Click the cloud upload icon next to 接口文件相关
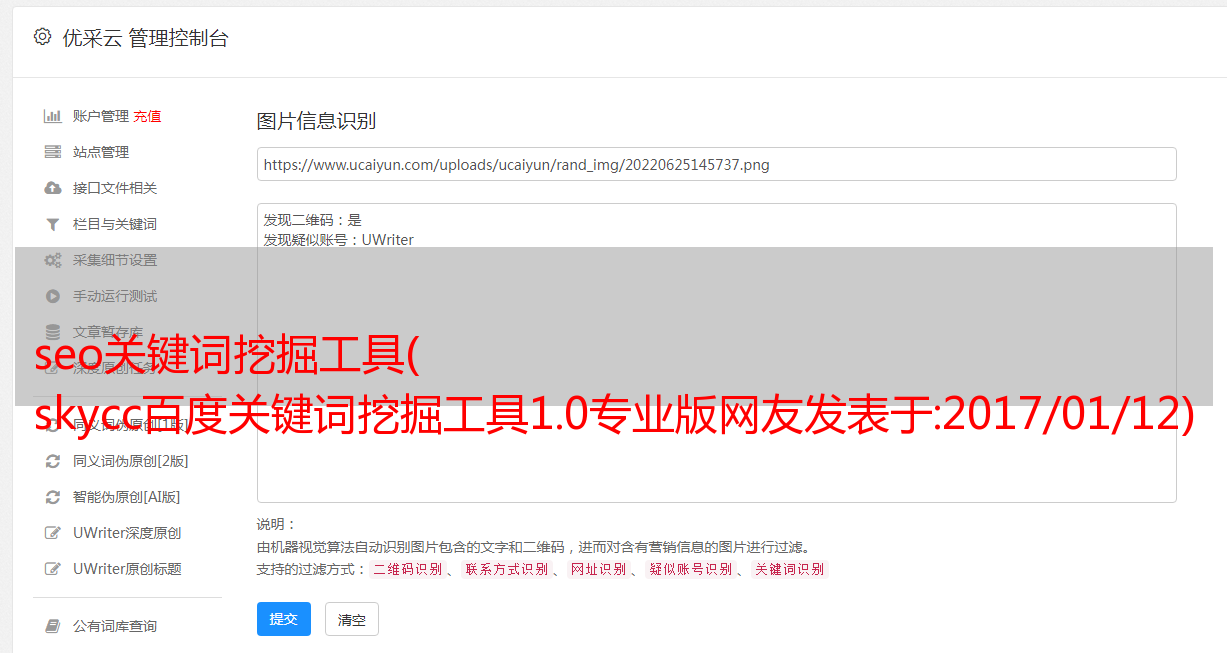Screen dimensions: 1227x653 coord(53,188)
